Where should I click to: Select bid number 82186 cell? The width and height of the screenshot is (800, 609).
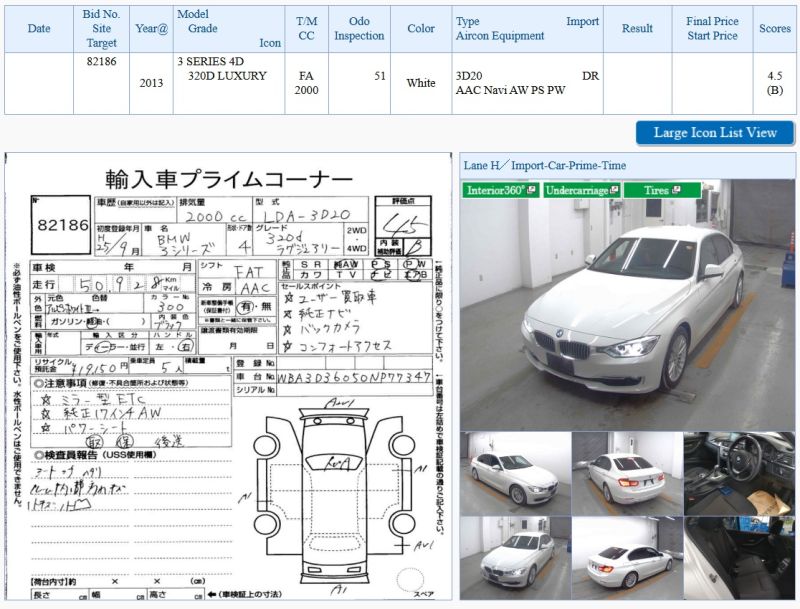[x=102, y=83]
